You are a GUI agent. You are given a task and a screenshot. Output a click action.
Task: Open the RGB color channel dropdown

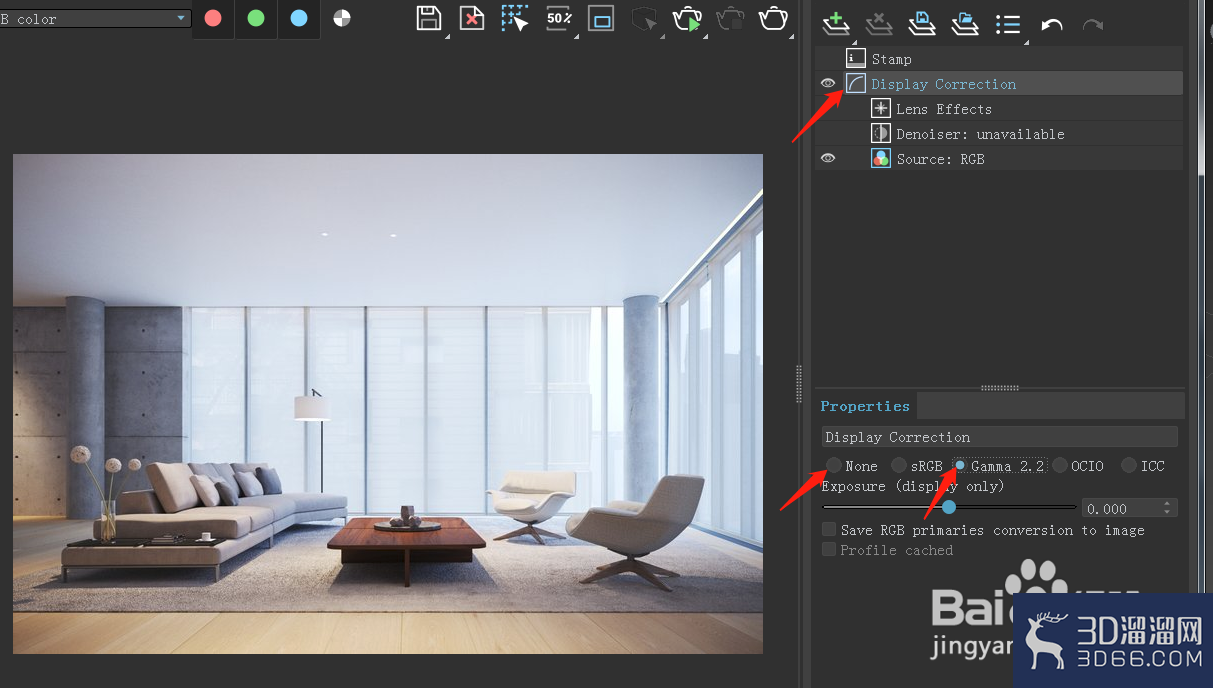(x=95, y=19)
